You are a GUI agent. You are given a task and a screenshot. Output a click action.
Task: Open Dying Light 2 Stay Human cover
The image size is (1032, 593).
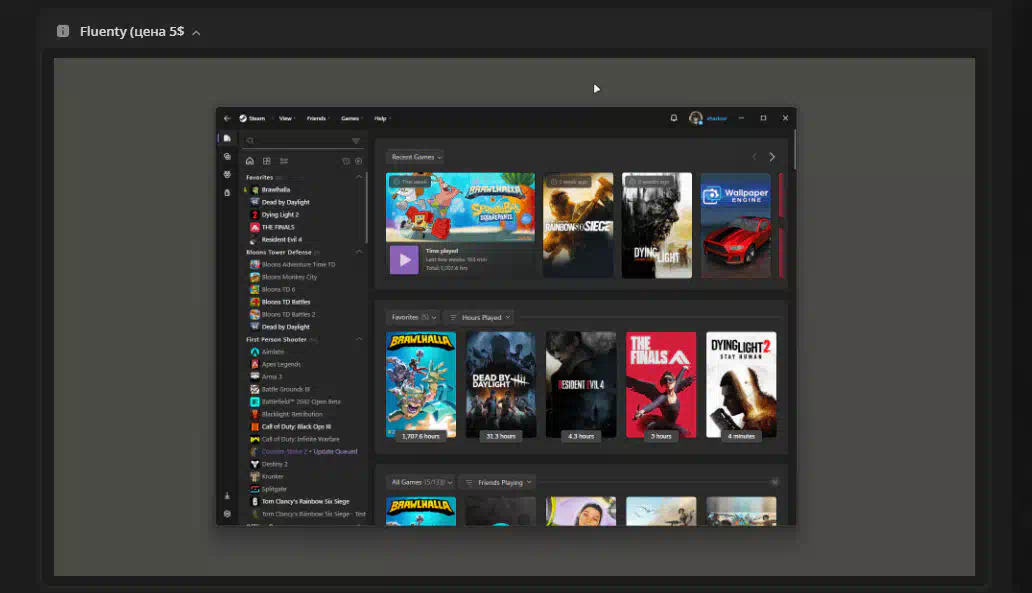[x=741, y=385]
